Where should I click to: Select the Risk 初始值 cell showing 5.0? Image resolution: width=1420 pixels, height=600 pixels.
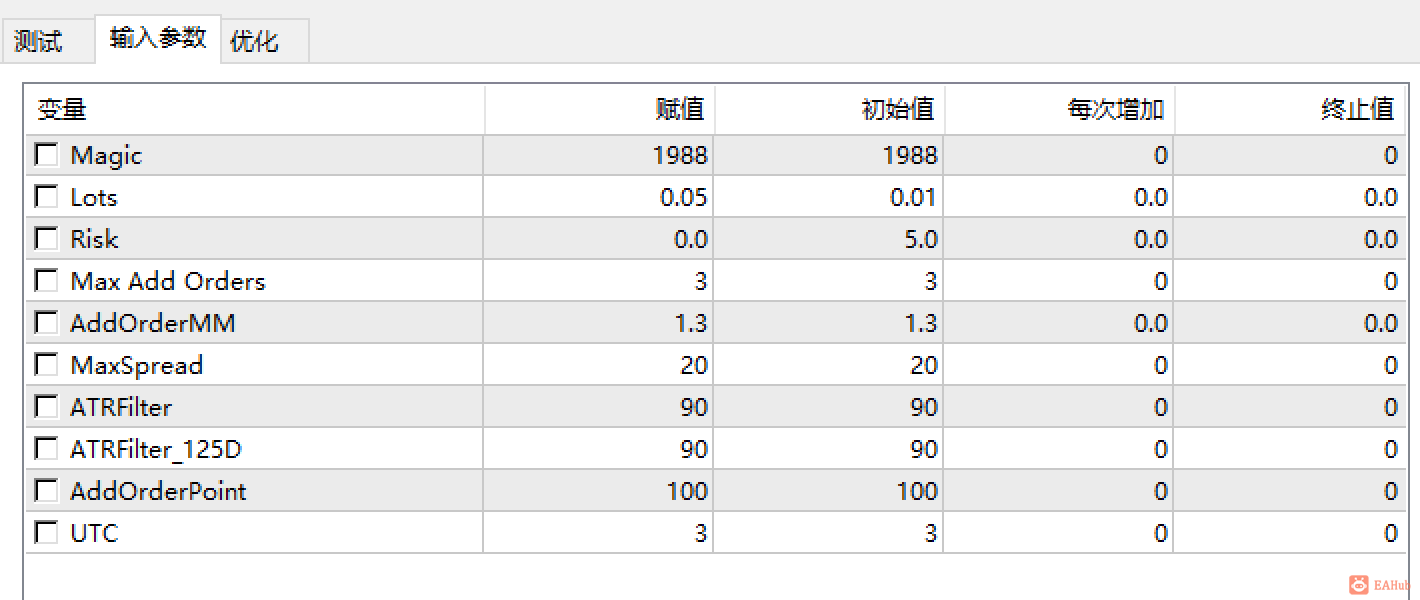point(828,239)
